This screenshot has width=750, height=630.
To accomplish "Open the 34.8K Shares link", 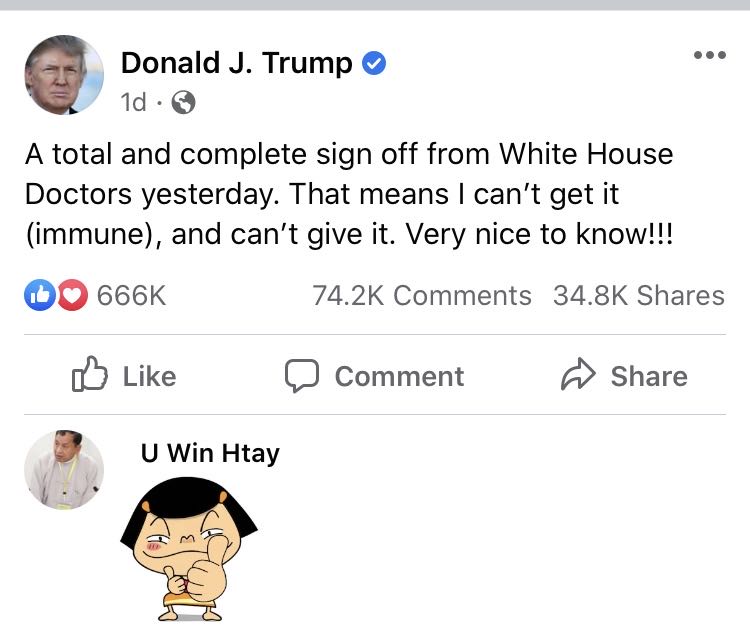I will (638, 295).
